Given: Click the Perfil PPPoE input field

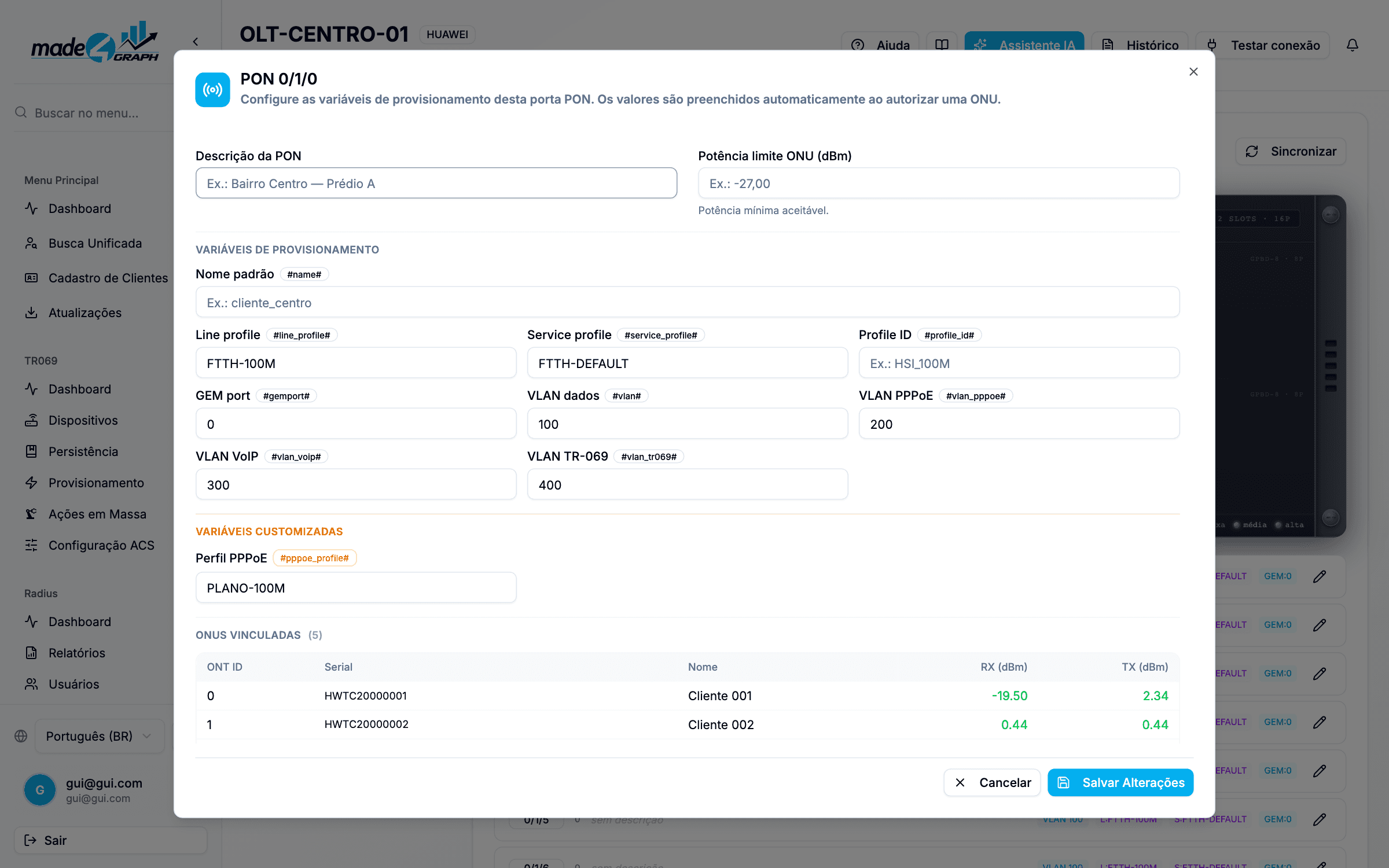Looking at the screenshot, I should (356, 588).
